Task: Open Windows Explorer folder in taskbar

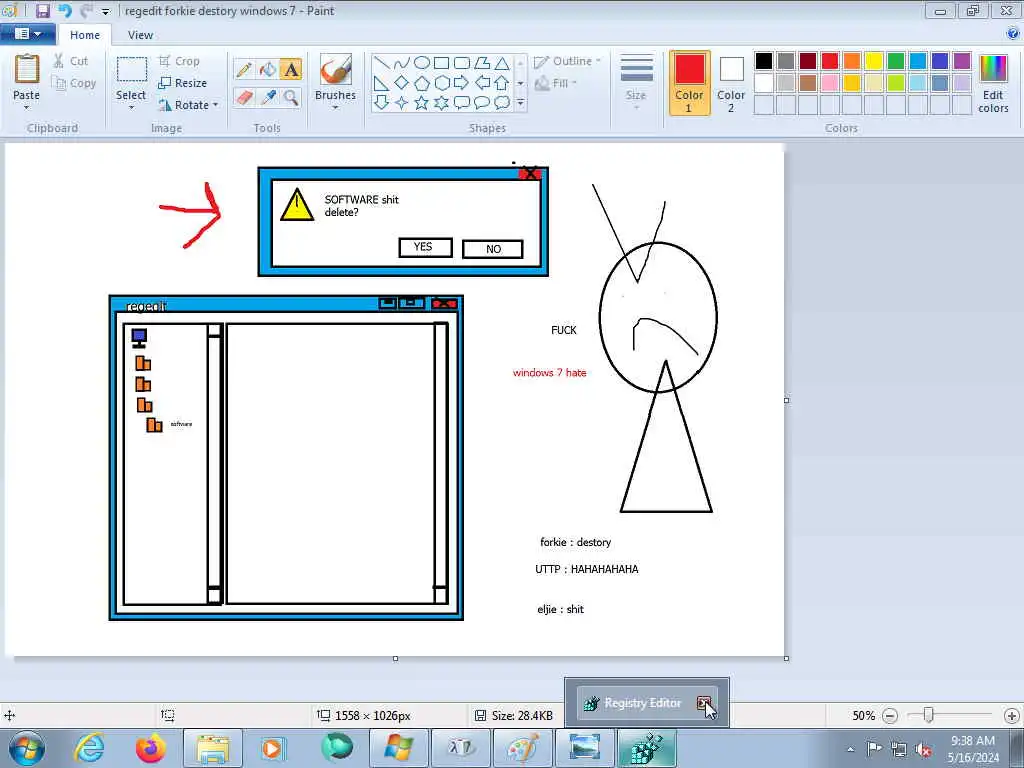Action: 213,748
